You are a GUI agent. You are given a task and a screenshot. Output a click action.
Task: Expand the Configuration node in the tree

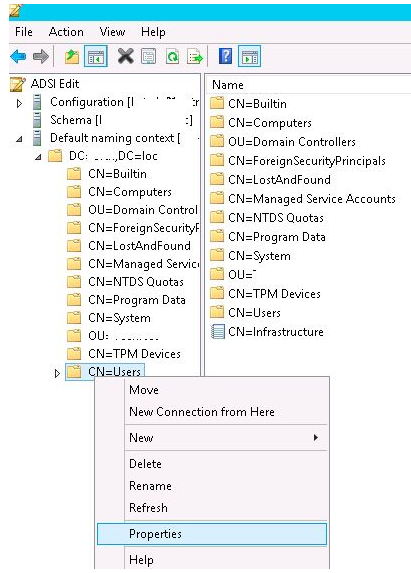(x=20, y=103)
